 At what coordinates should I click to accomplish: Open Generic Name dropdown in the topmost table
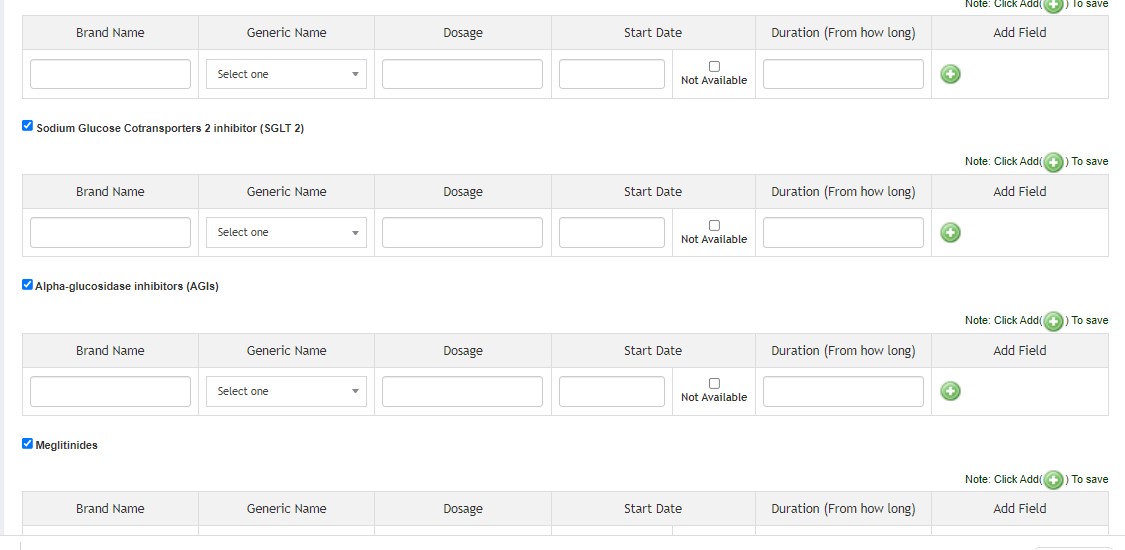point(286,74)
